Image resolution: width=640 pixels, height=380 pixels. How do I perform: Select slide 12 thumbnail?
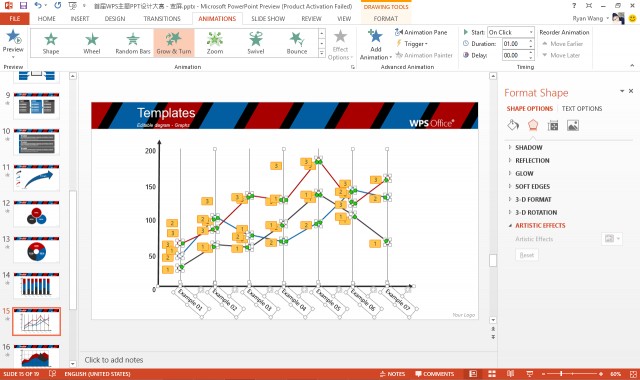(36, 213)
